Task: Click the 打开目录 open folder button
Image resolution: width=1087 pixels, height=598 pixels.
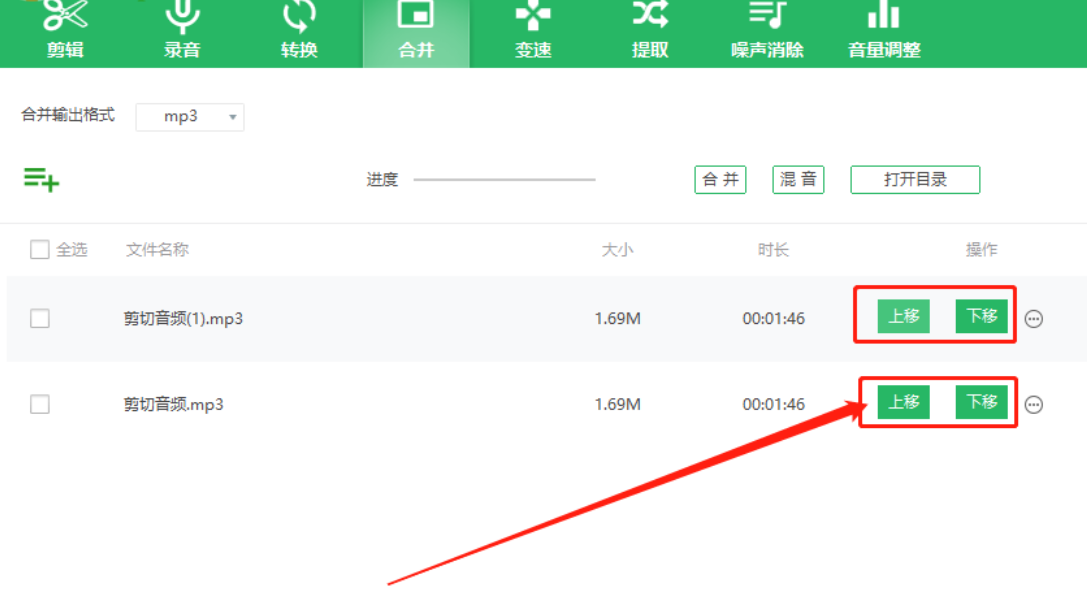Action: coord(915,179)
